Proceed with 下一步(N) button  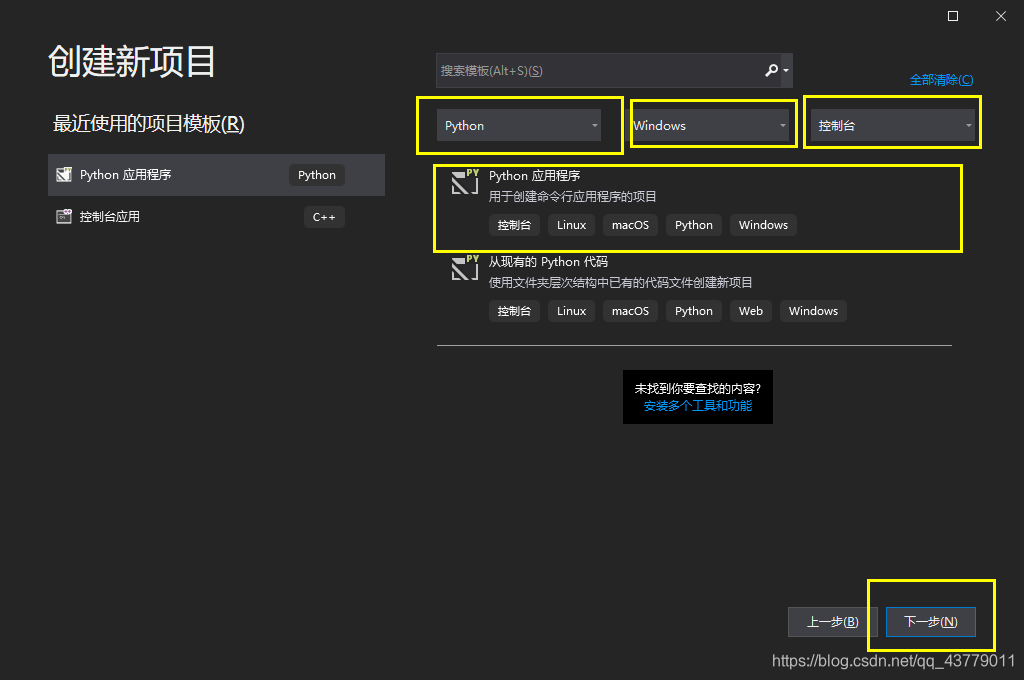(x=931, y=622)
